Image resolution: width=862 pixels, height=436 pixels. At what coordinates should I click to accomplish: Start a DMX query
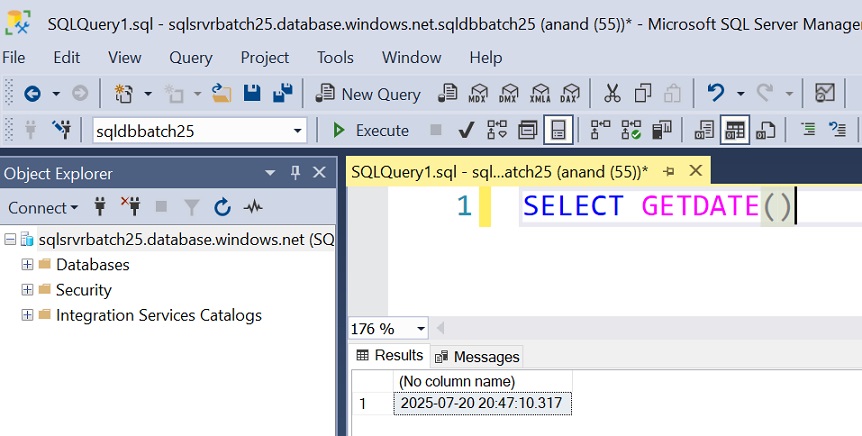tap(509, 93)
